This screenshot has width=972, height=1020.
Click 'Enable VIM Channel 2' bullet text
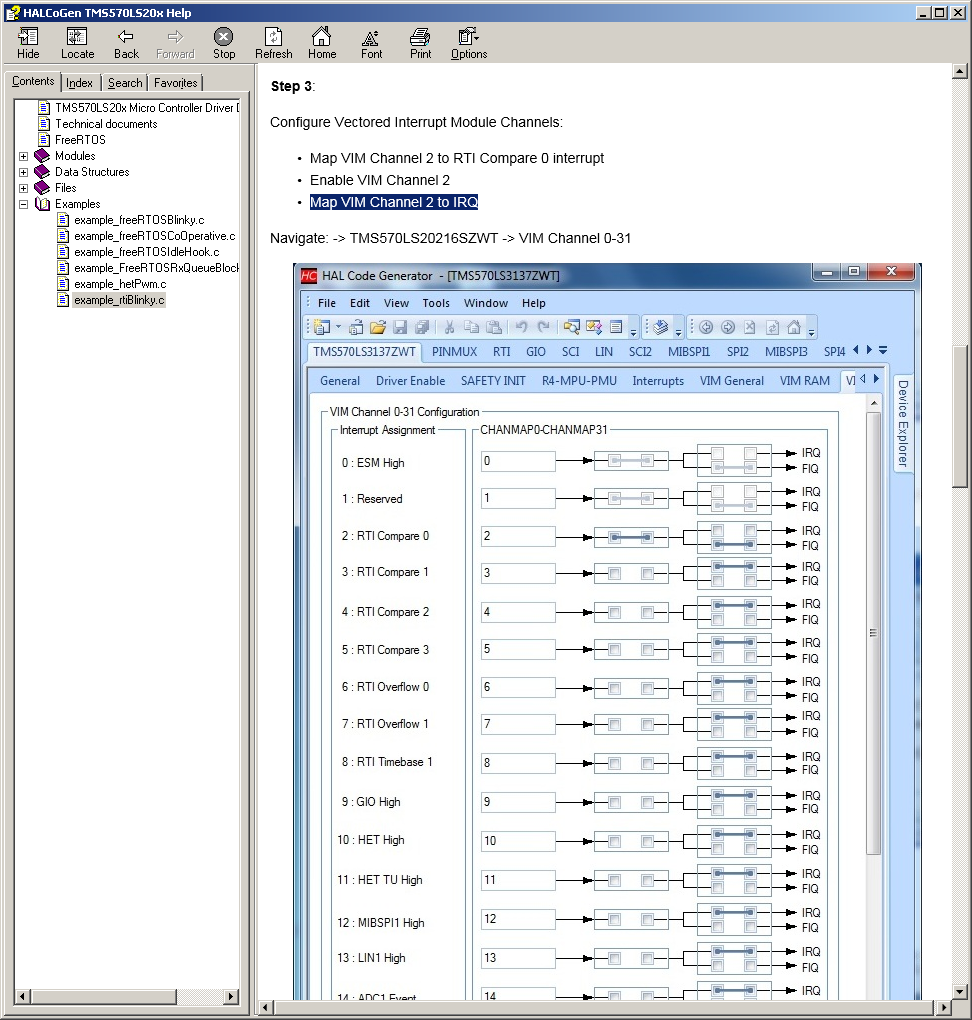click(x=379, y=180)
